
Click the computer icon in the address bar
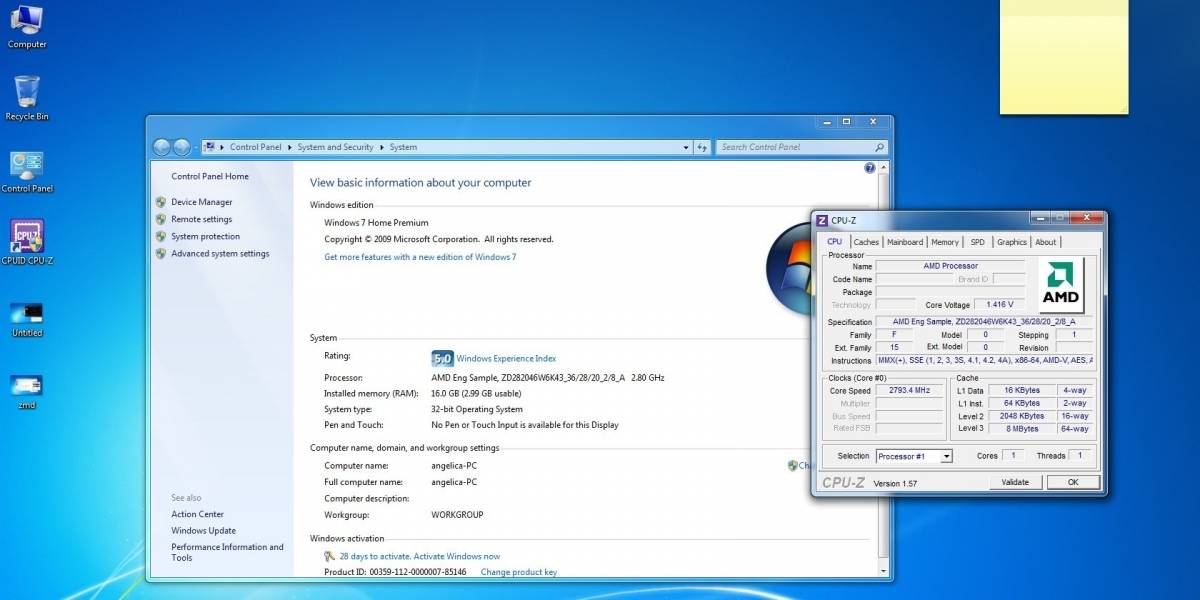point(210,147)
